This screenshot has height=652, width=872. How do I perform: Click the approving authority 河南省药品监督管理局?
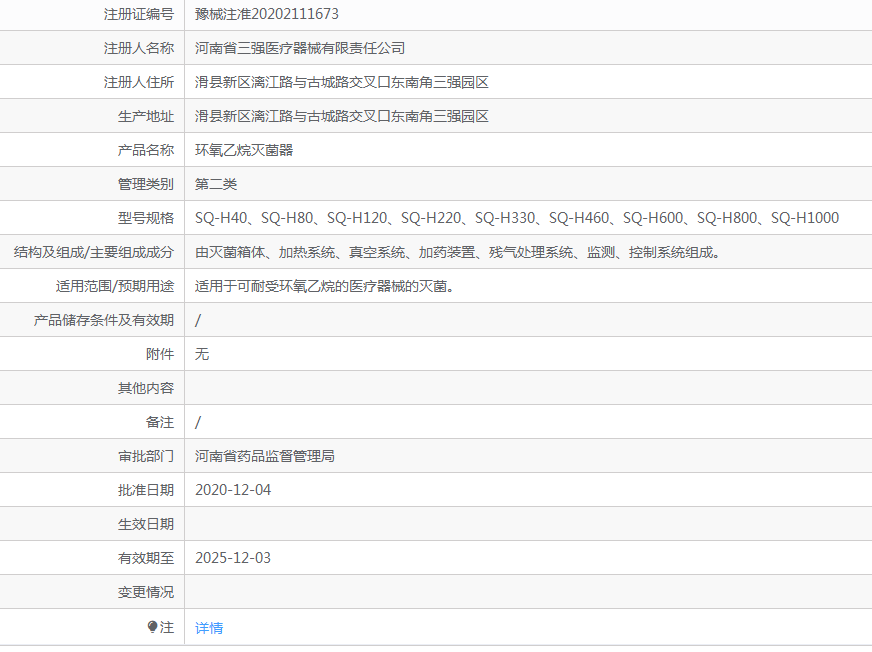[x=265, y=456]
